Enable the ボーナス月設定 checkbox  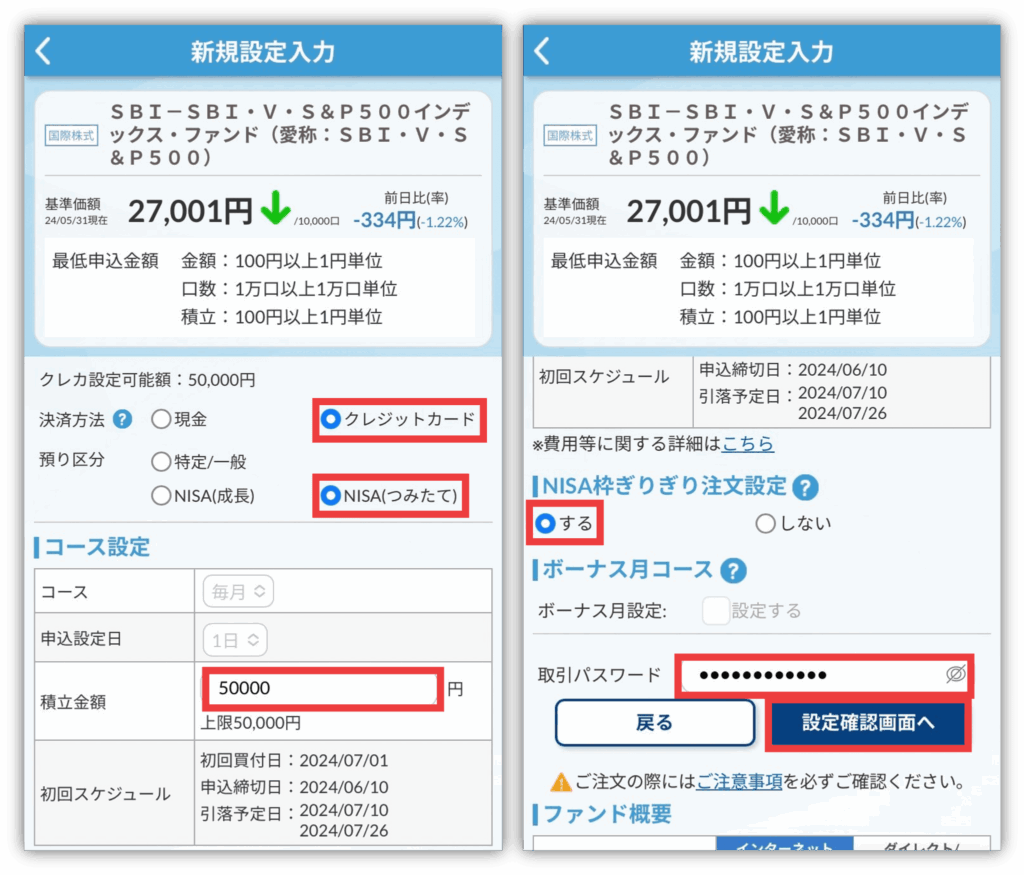(x=716, y=610)
